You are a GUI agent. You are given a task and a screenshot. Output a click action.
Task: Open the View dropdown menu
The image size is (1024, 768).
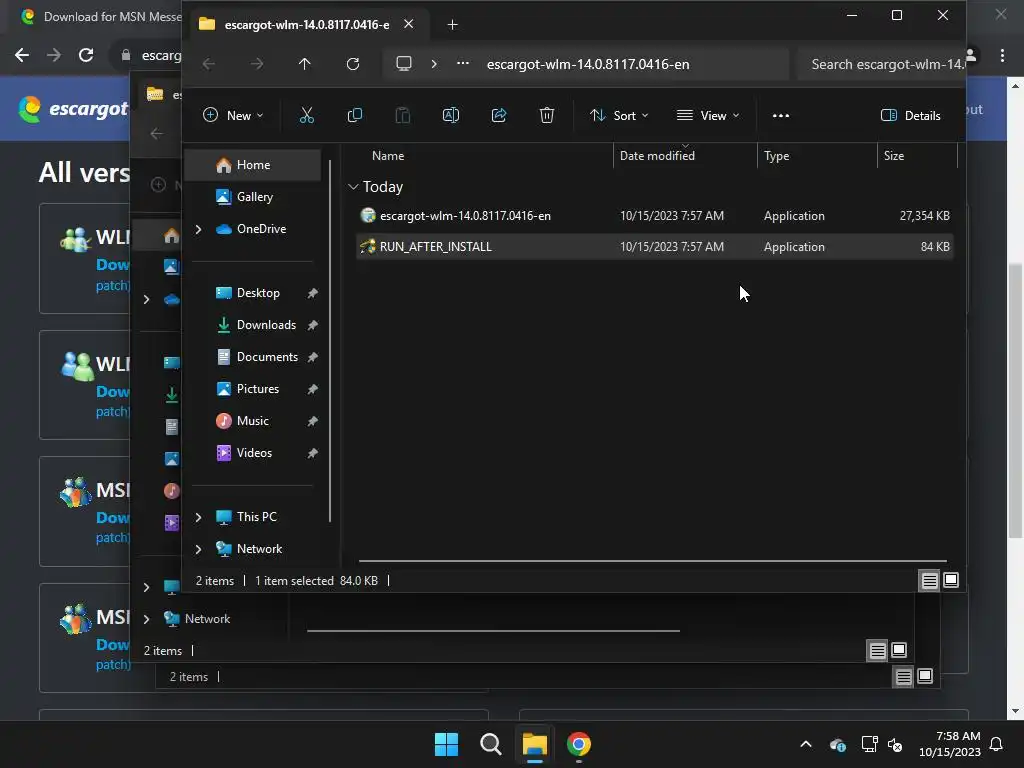[708, 116]
